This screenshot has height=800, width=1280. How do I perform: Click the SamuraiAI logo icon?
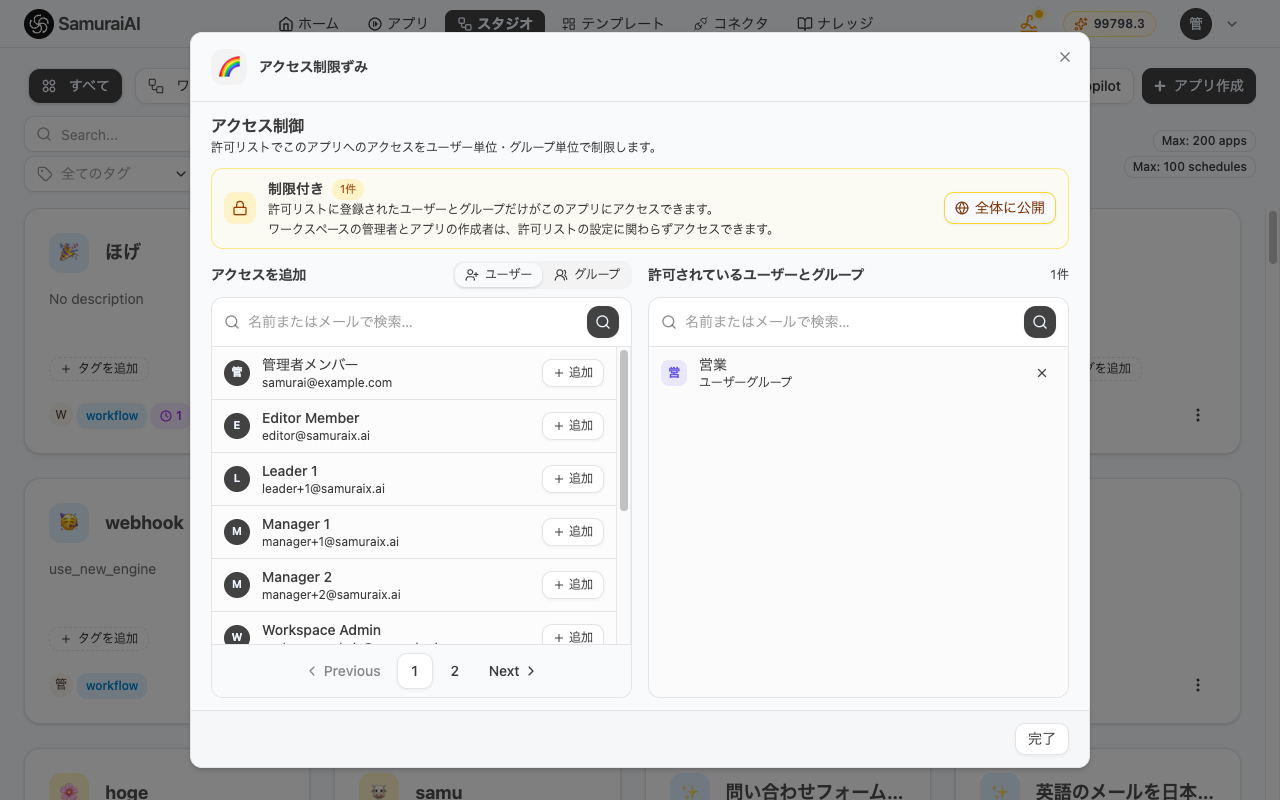(x=39, y=24)
